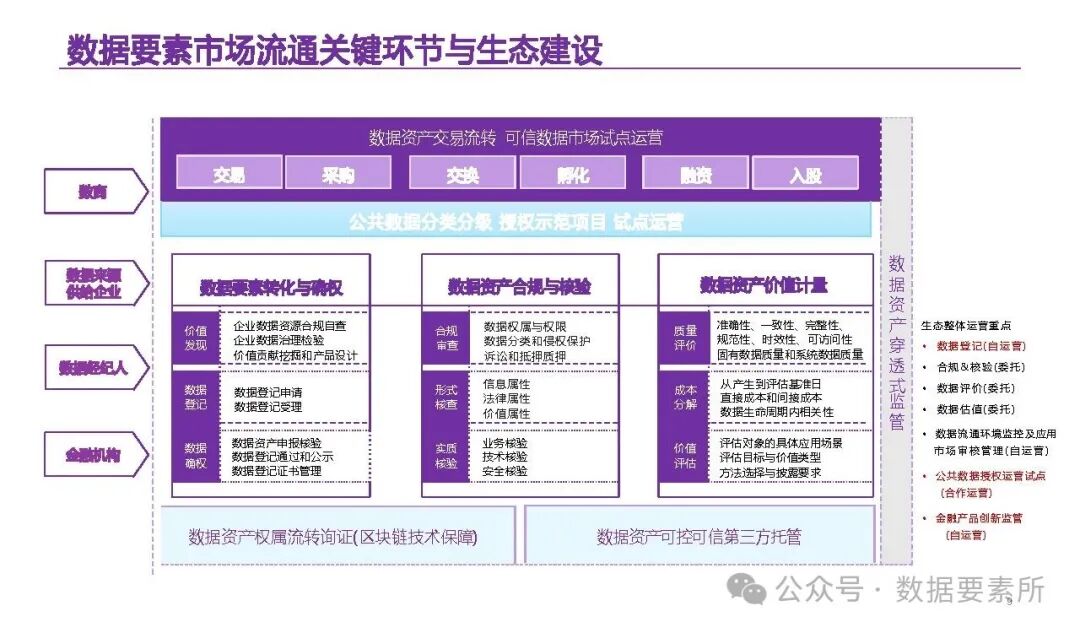Expand the 数据资产价值计量 panel header
1080x633 pixels.
[761, 284]
